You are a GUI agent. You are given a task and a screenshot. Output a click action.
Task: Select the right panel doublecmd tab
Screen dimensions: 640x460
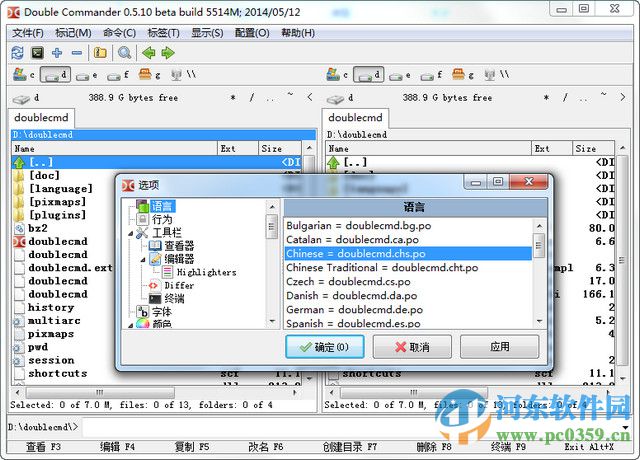pyautogui.click(x=355, y=118)
